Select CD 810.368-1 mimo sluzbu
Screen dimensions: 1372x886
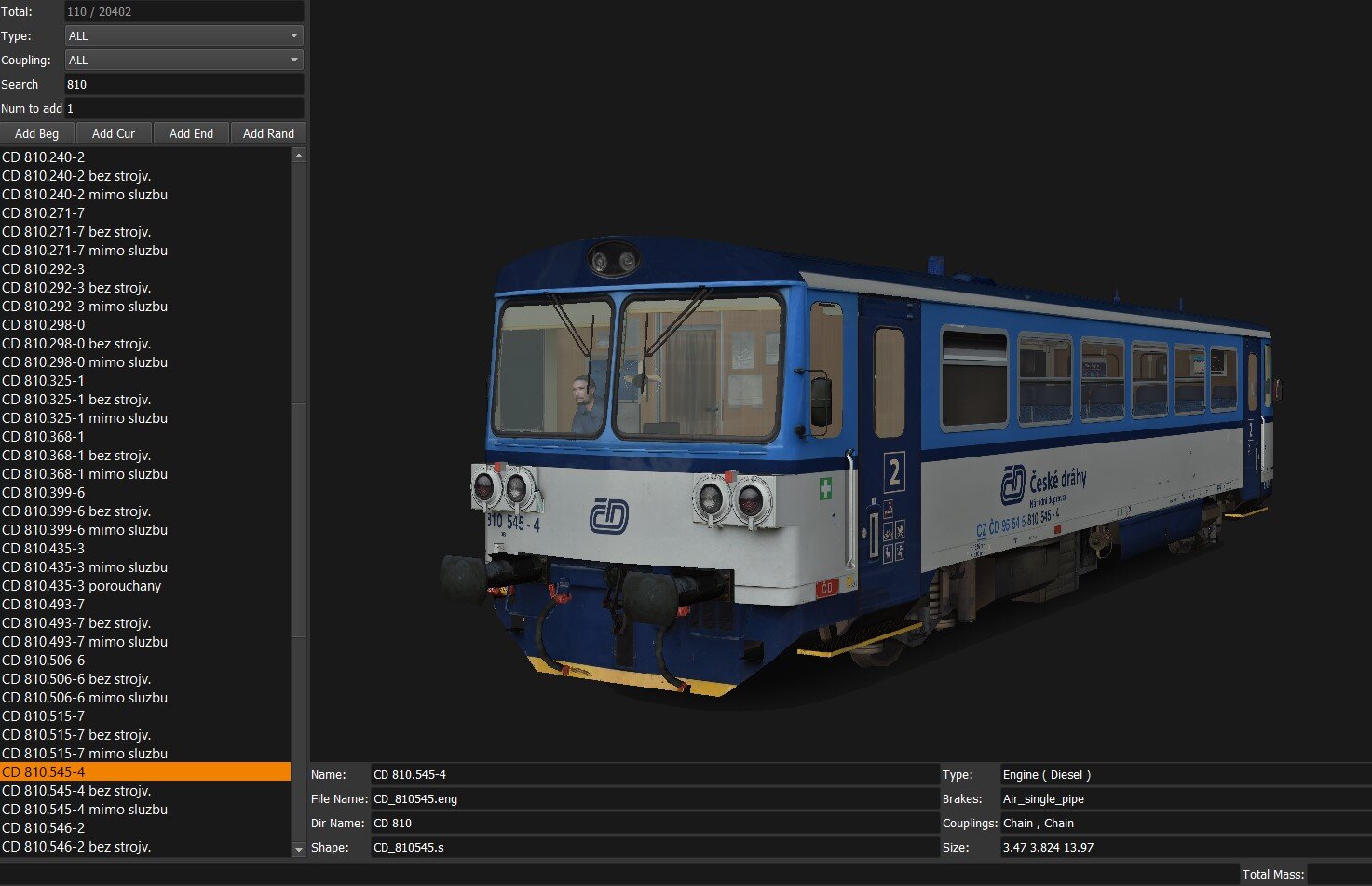[x=145, y=473]
